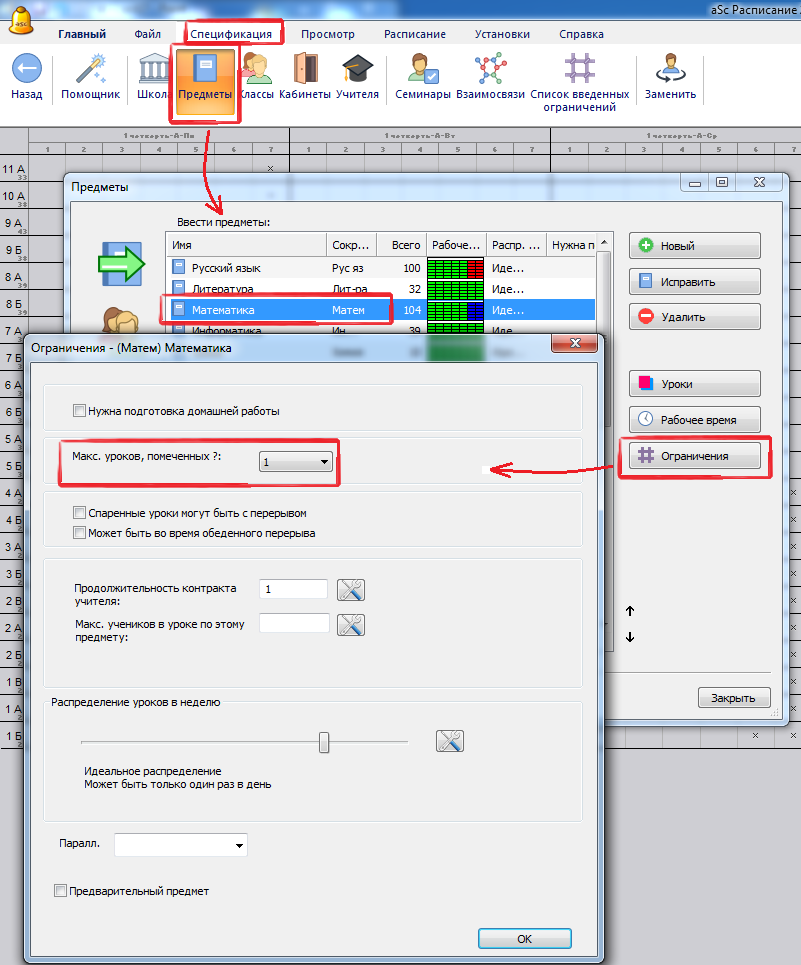Click the Продолжительность контракта учителя input field
Screen dimensions: 801x965
(x=293, y=589)
